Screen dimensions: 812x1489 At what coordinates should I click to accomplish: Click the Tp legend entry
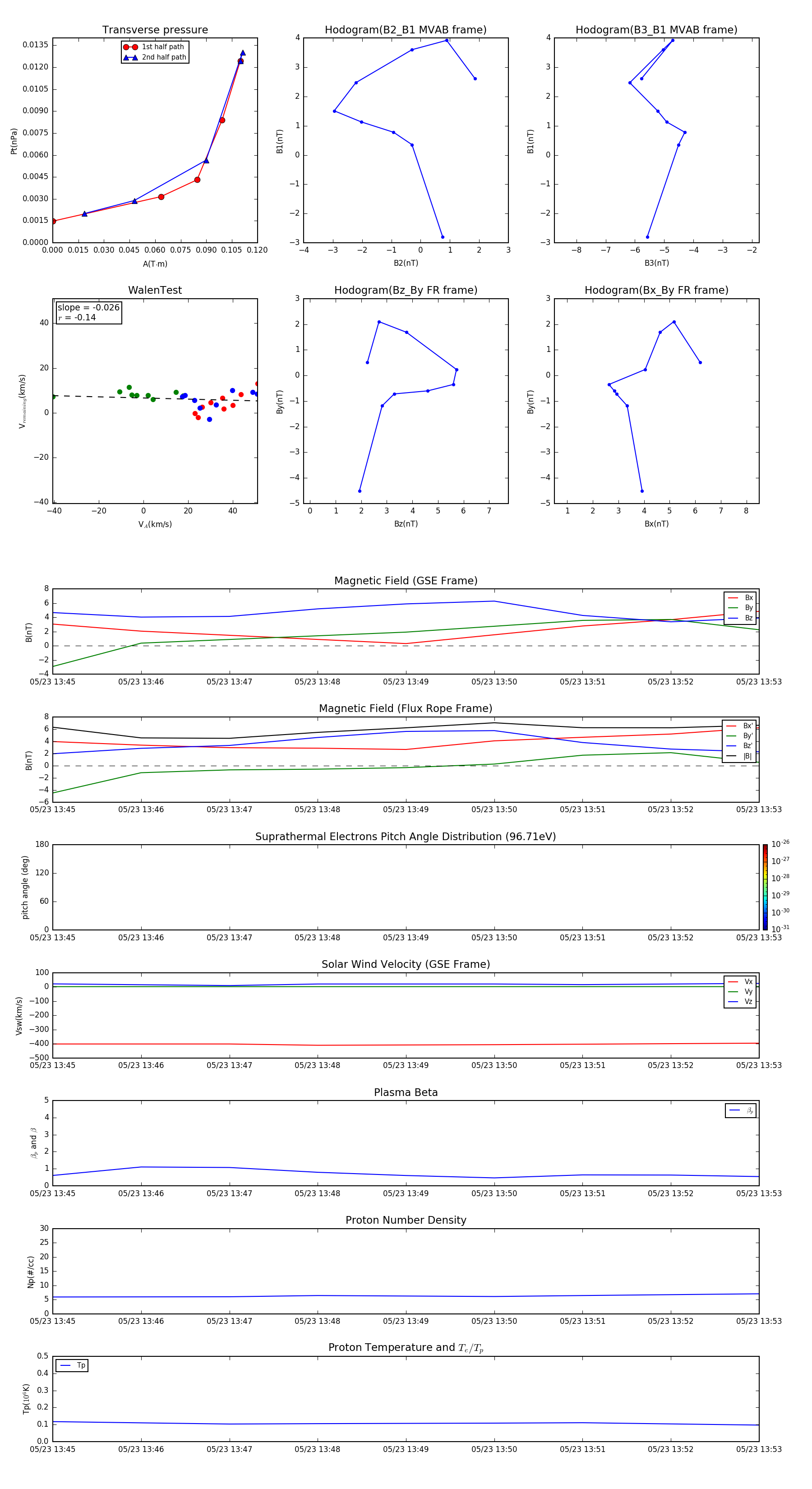72,1365
